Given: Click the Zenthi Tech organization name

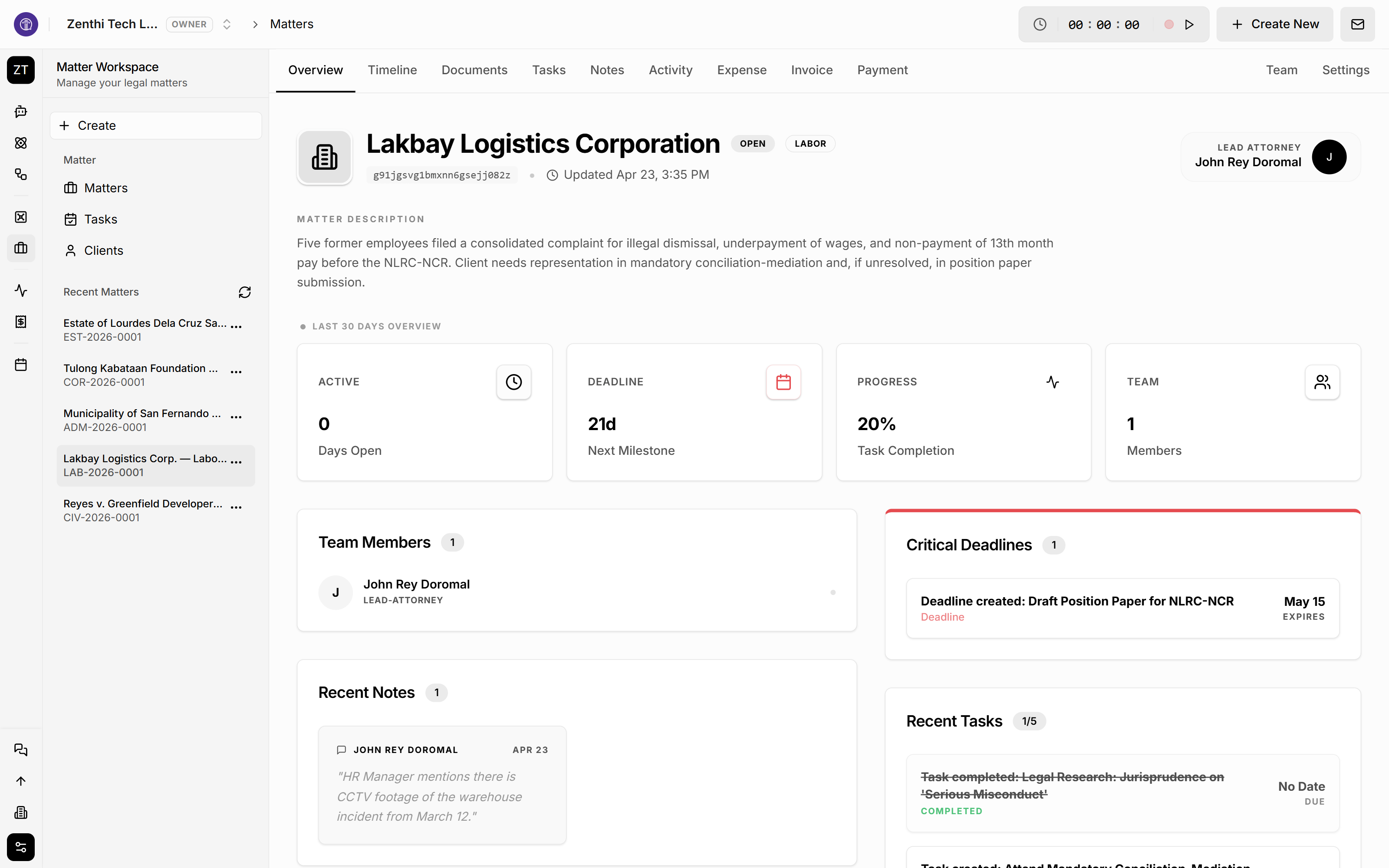Looking at the screenshot, I should pyautogui.click(x=112, y=24).
